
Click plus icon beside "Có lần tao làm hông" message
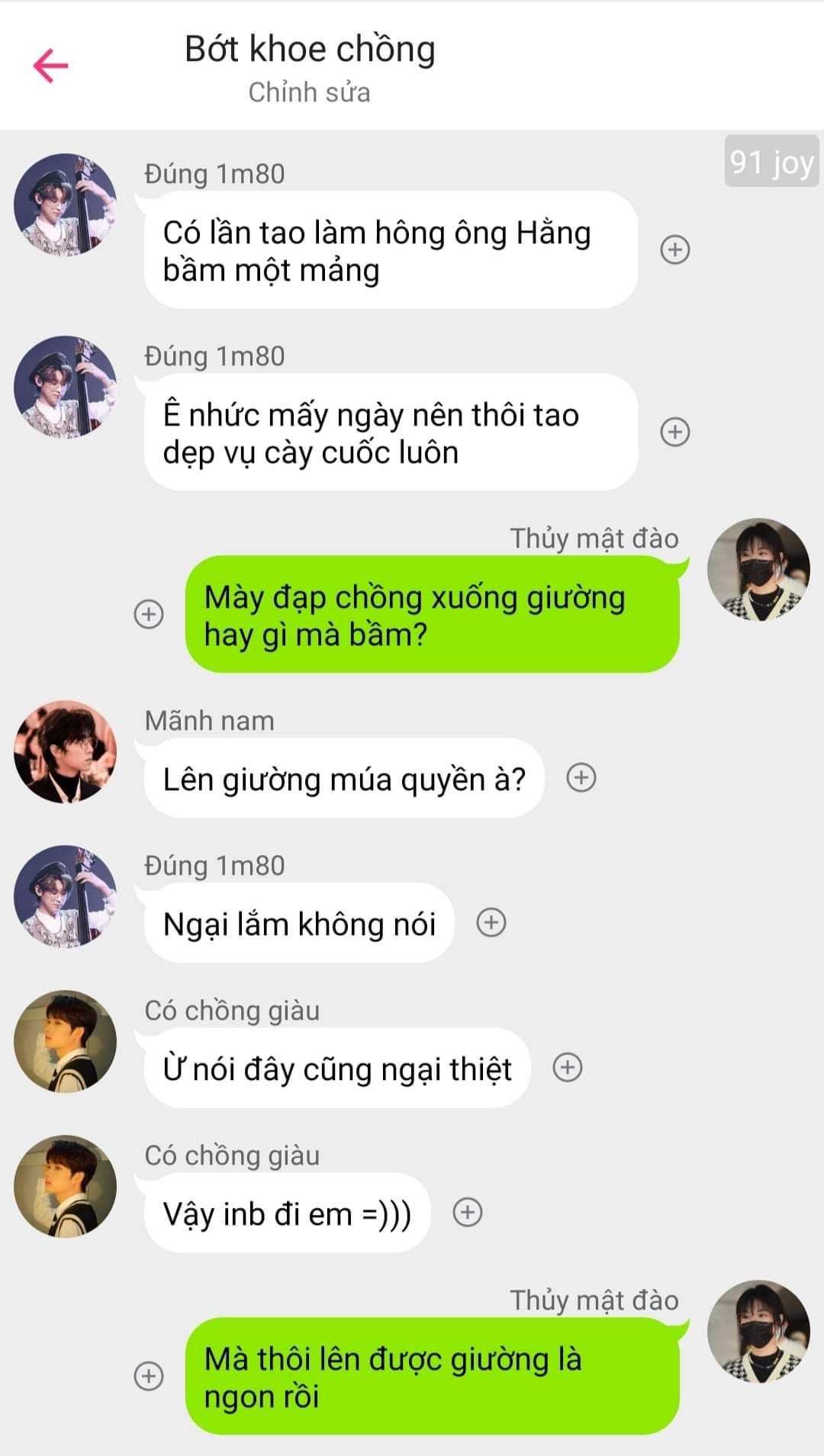click(x=674, y=249)
